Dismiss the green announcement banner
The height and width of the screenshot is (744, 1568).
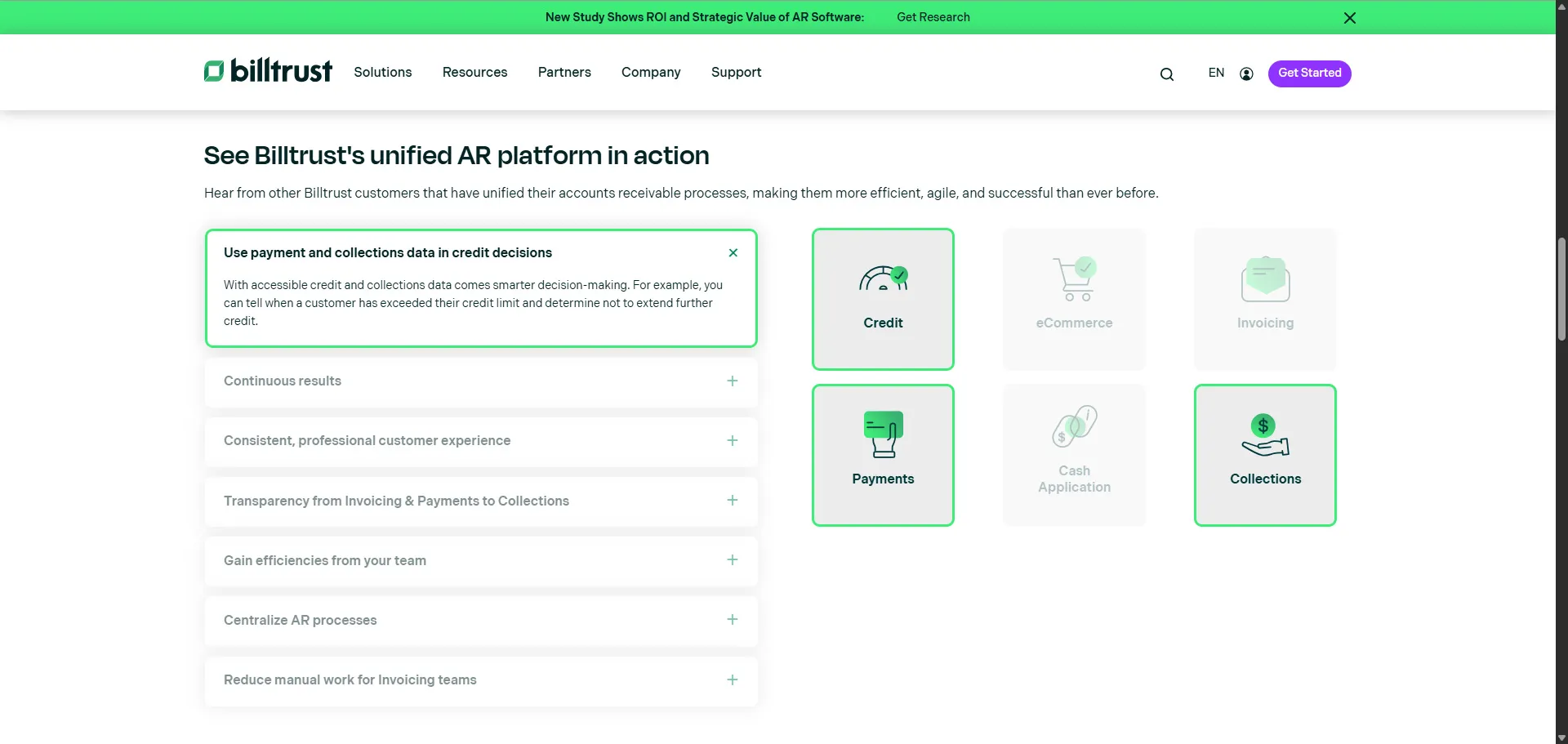(1350, 18)
